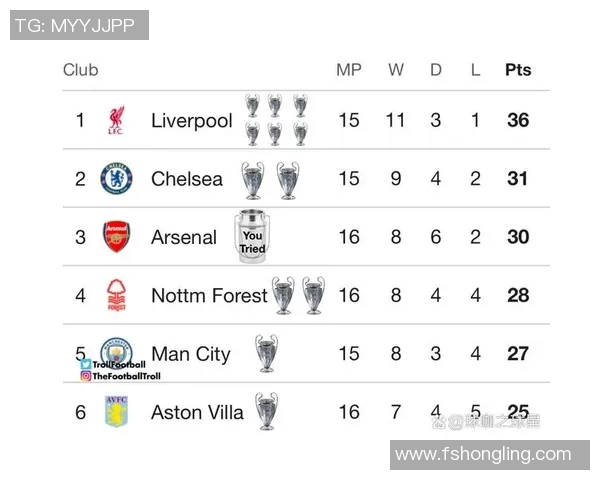Open the Liverpool team name
Screen dimensions: 600x480
(x=191, y=121)
